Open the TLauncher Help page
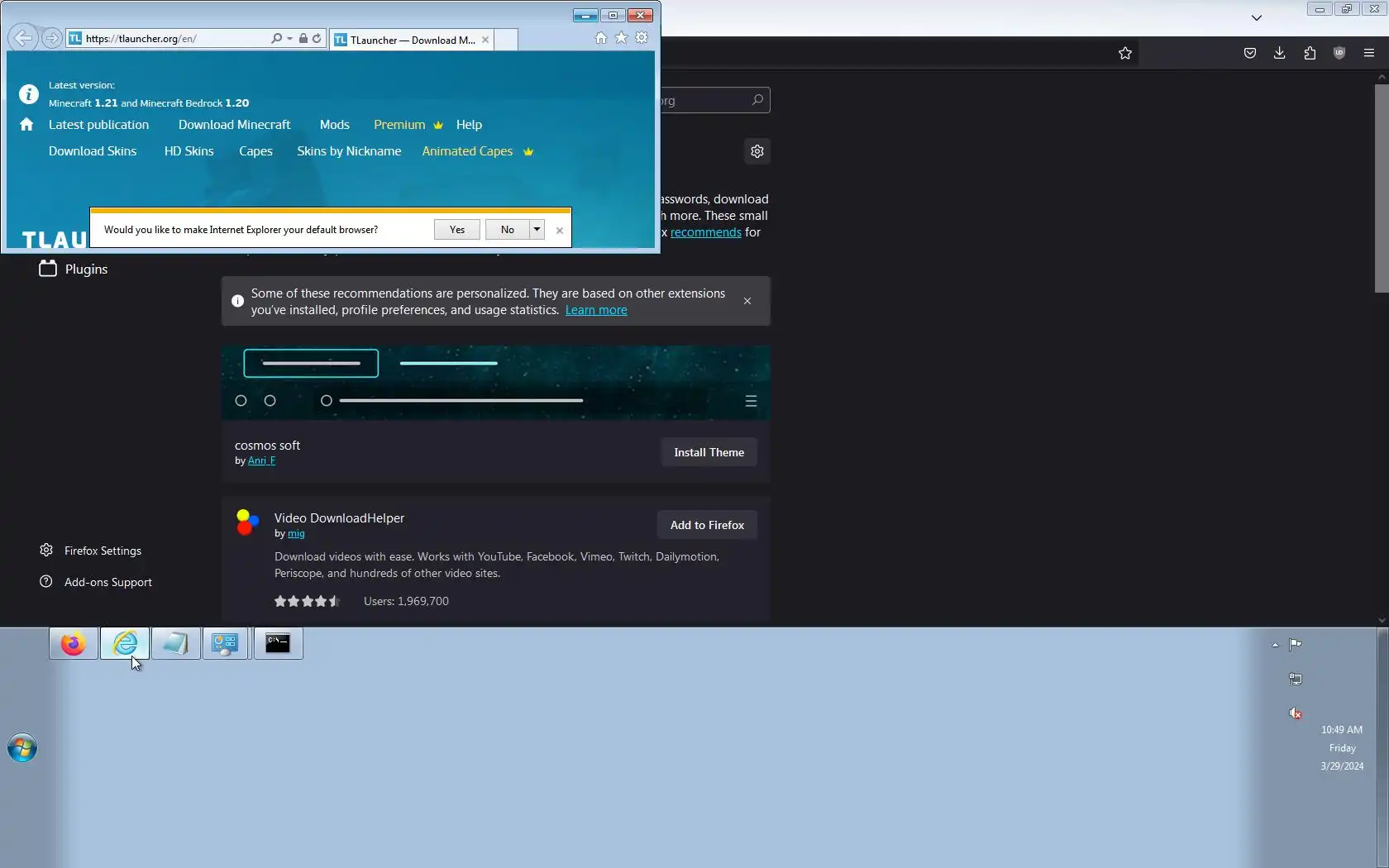Screen dimensions: 1389x868 [x=469, y=125]
